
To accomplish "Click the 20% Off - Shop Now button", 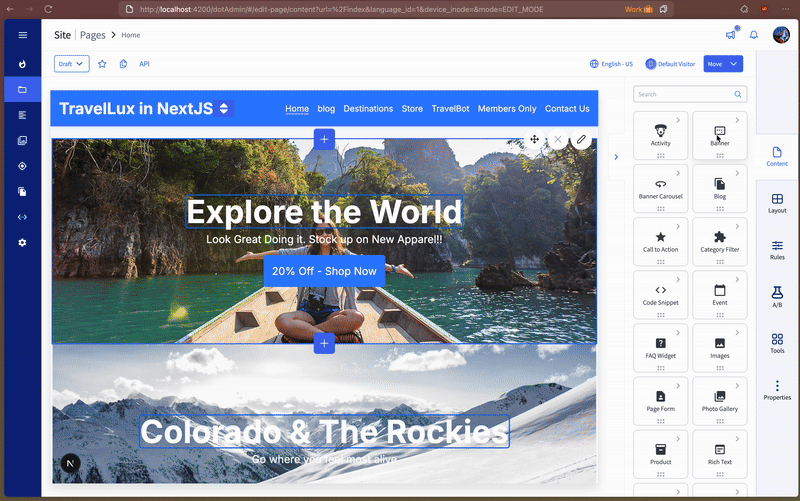I will coord(324,271).
